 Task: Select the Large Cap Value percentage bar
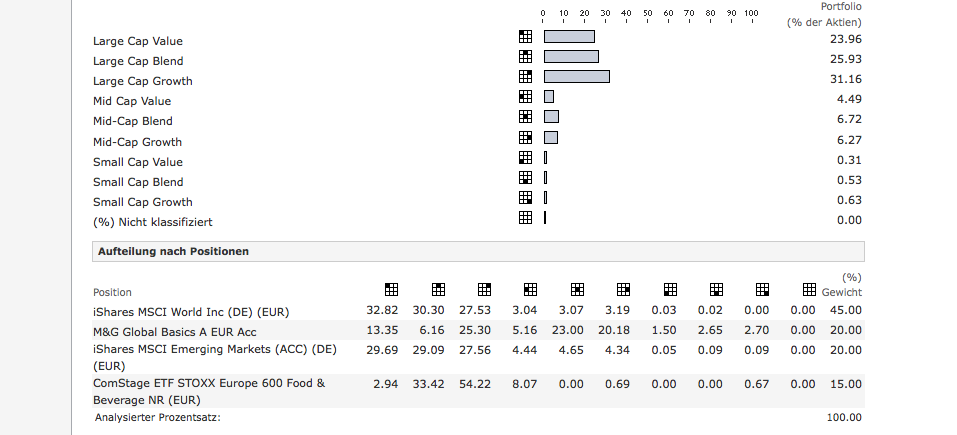click(x=569, y=37)
